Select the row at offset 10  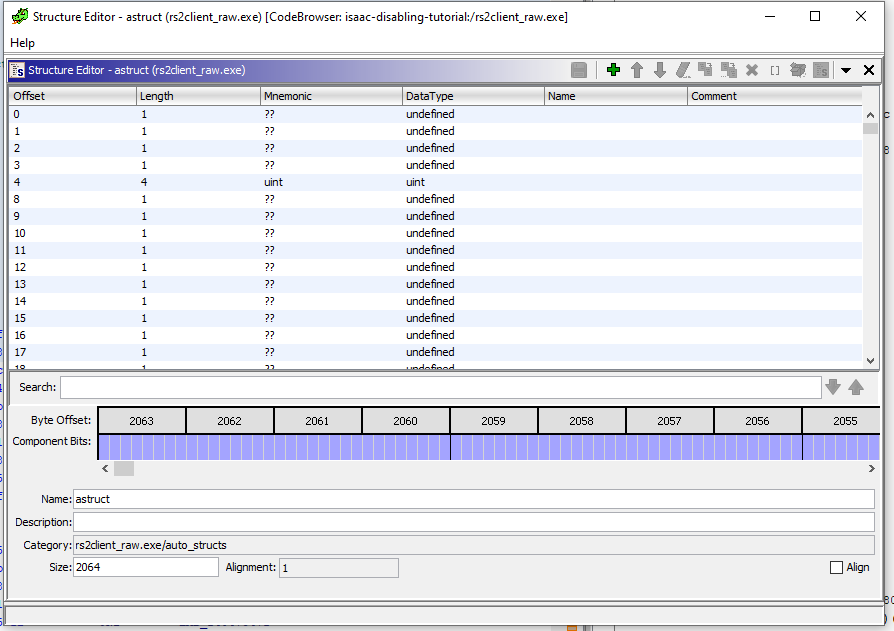click(x=436, y=233)
